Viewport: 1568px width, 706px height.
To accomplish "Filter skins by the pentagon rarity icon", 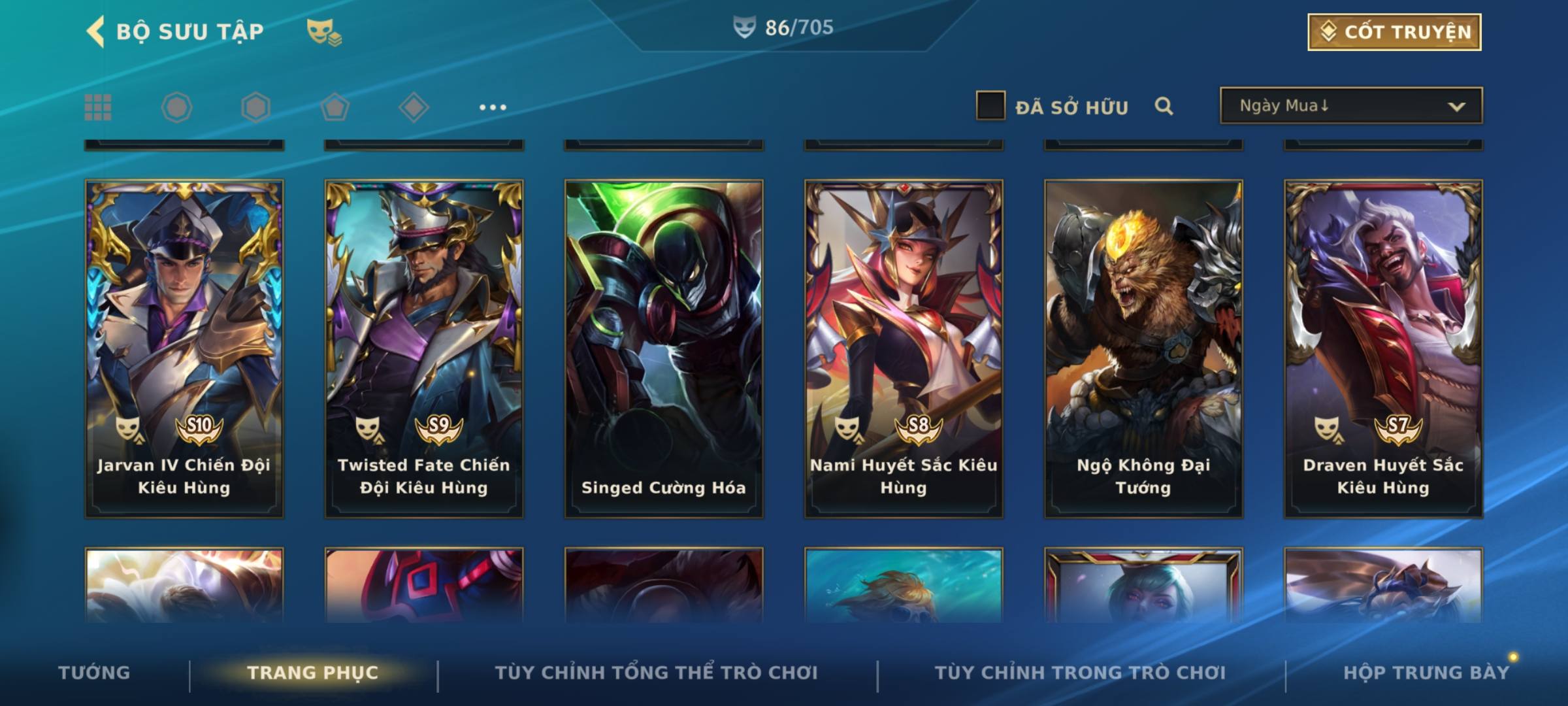I will click(x=335, y=107).
